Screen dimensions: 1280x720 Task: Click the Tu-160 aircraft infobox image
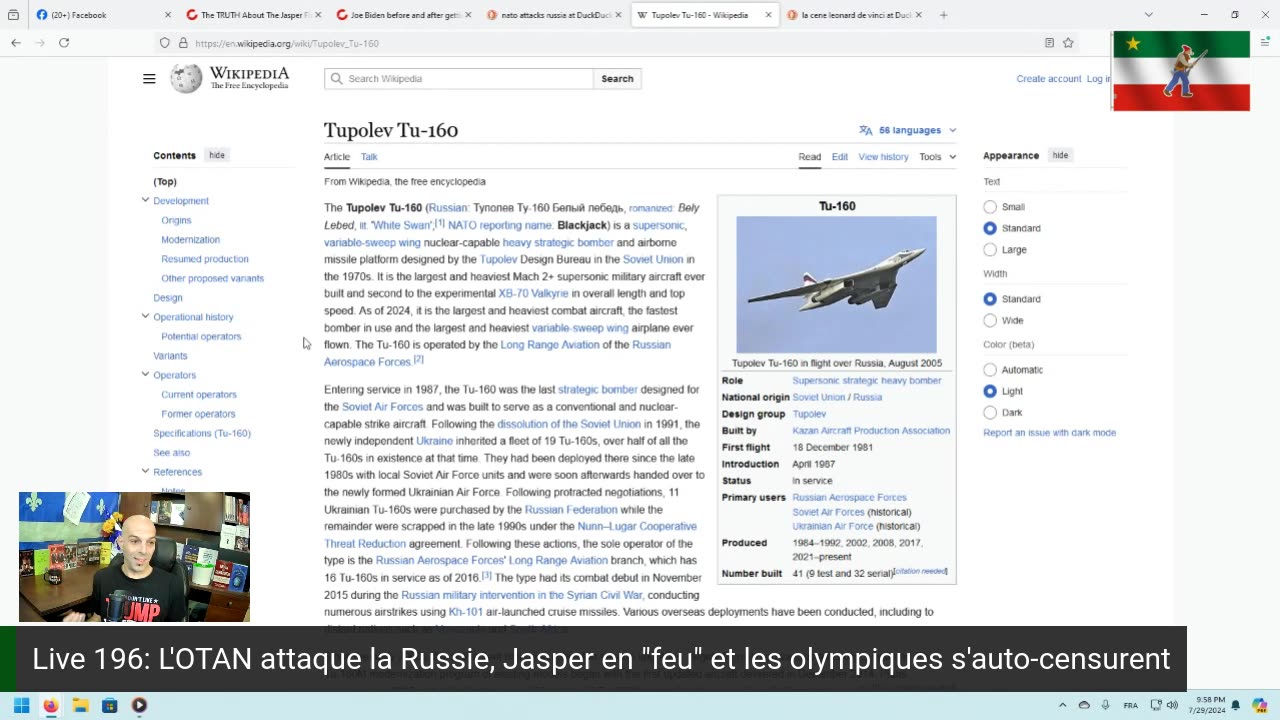point(837,284)
